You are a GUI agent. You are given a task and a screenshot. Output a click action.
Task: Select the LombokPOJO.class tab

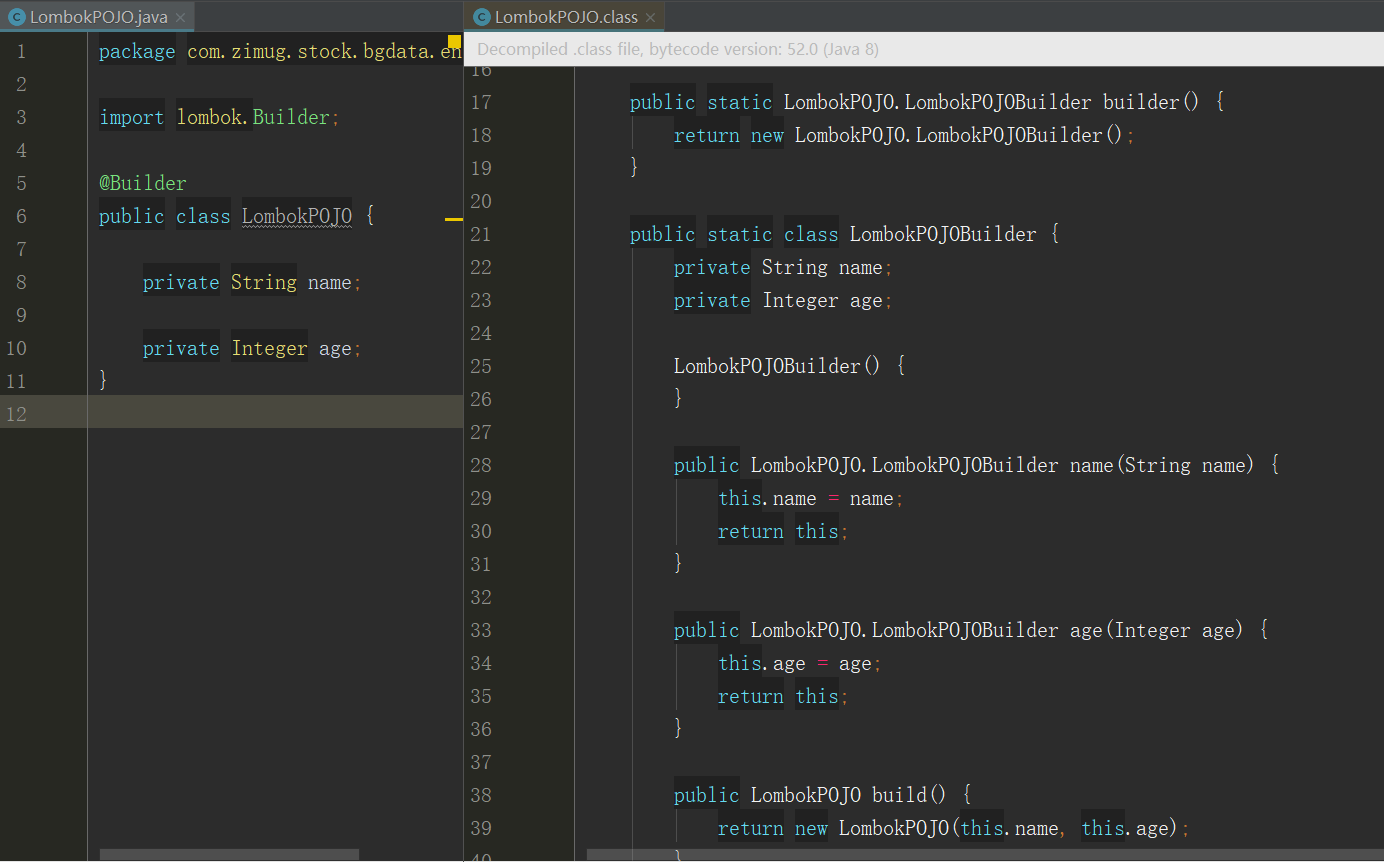coord(566,17)
